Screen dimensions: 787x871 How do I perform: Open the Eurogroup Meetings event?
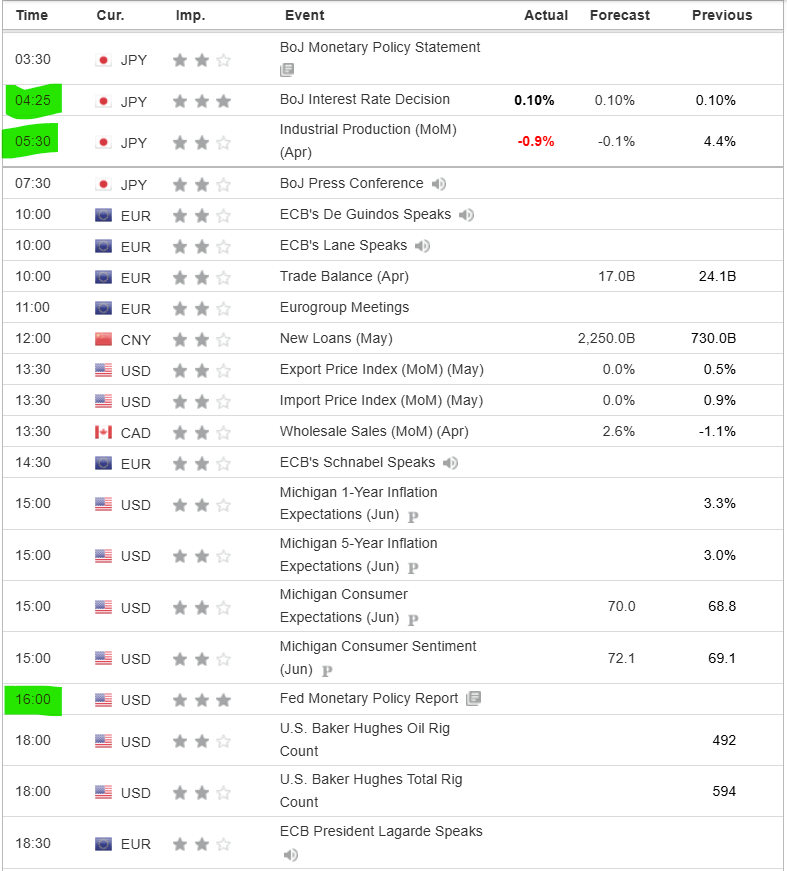tap(344, 307)
